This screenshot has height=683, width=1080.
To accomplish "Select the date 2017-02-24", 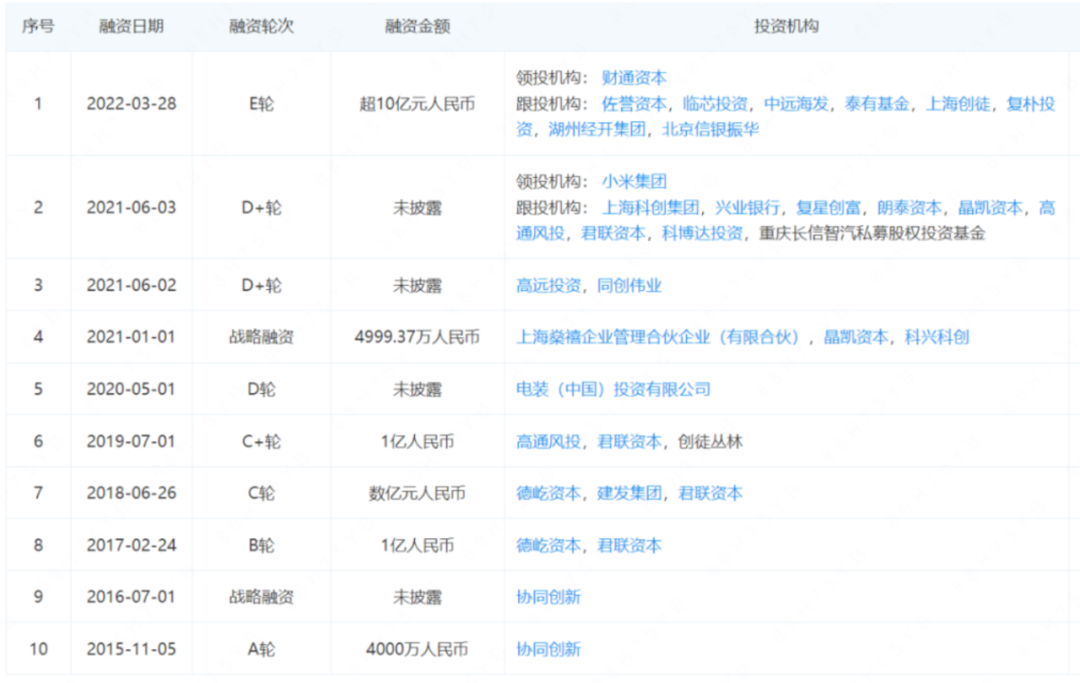I will [x=132, y=545].
